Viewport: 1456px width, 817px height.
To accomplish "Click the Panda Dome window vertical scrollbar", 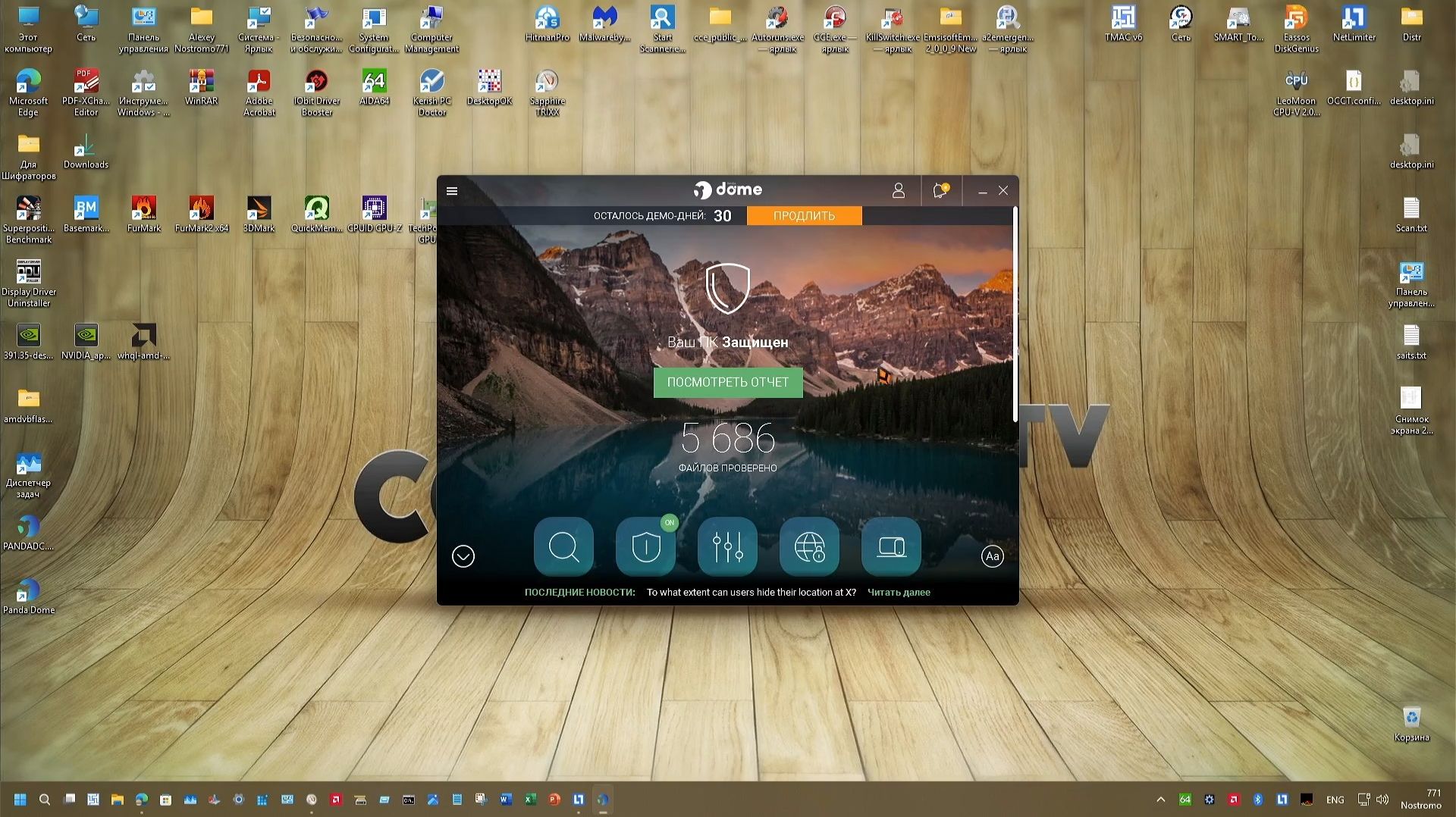I will tap(1015, 315).
